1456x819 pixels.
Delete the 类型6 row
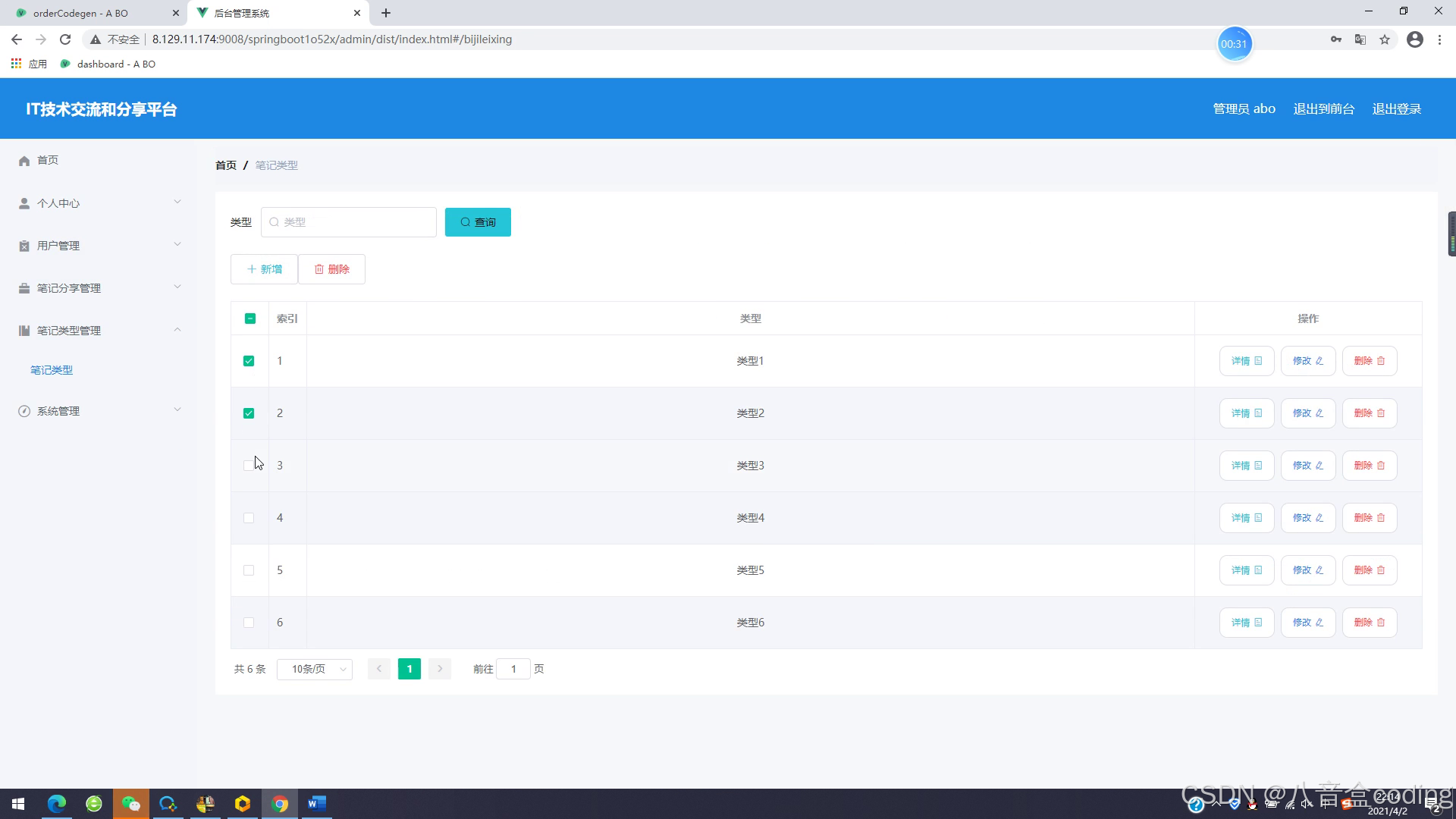pos(1370,623)
